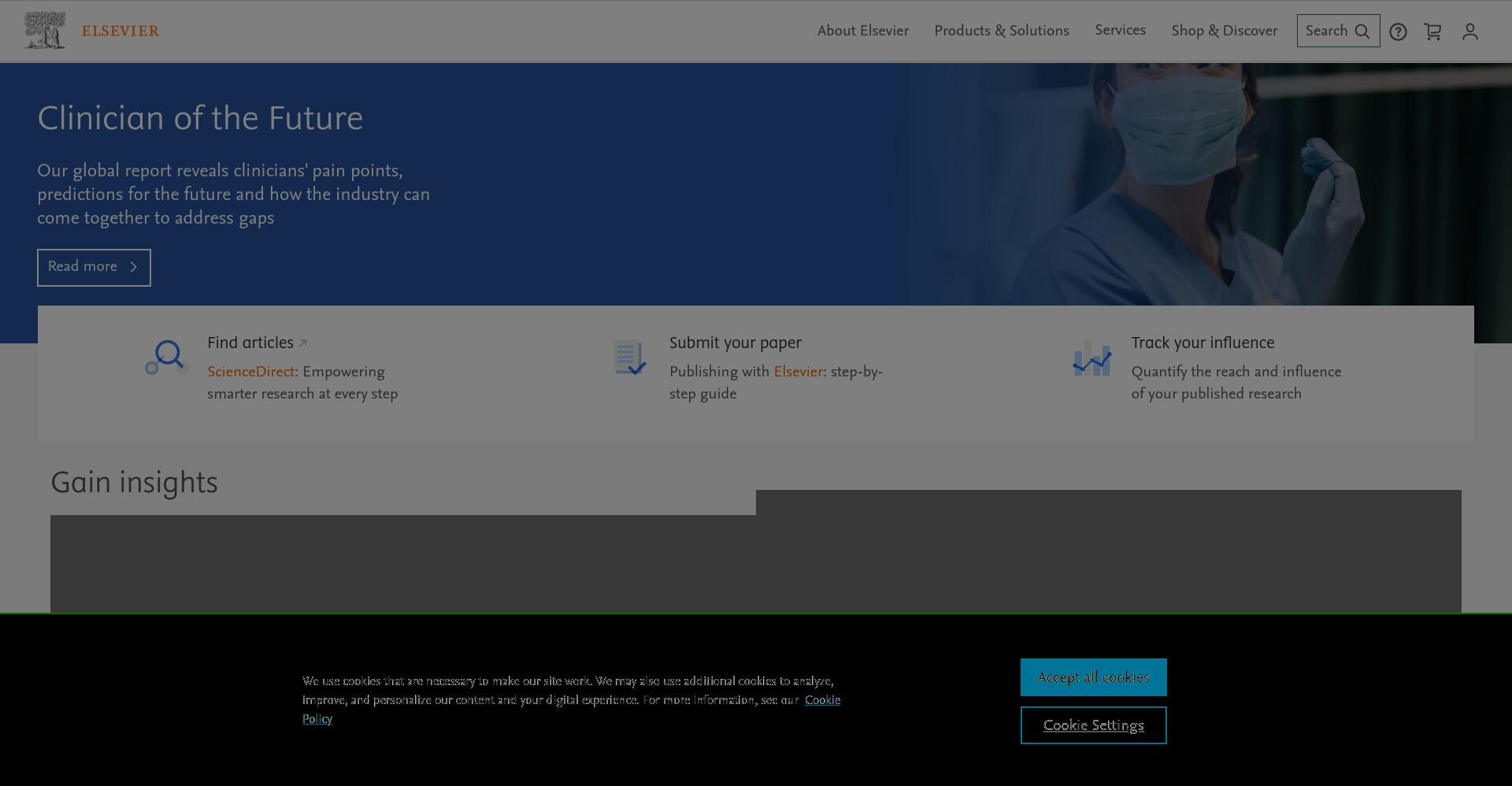This screenshot has height=786, width=1512.
Task: Click the magnifying glass Find articles icon
Action: [167, 358]
